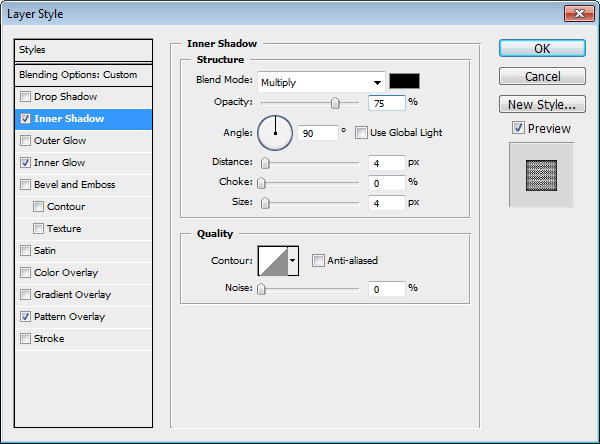The width and height of the screenshot is (600, 444).
Task: Select the Color Overlay label
Action: tap(66, 273)
